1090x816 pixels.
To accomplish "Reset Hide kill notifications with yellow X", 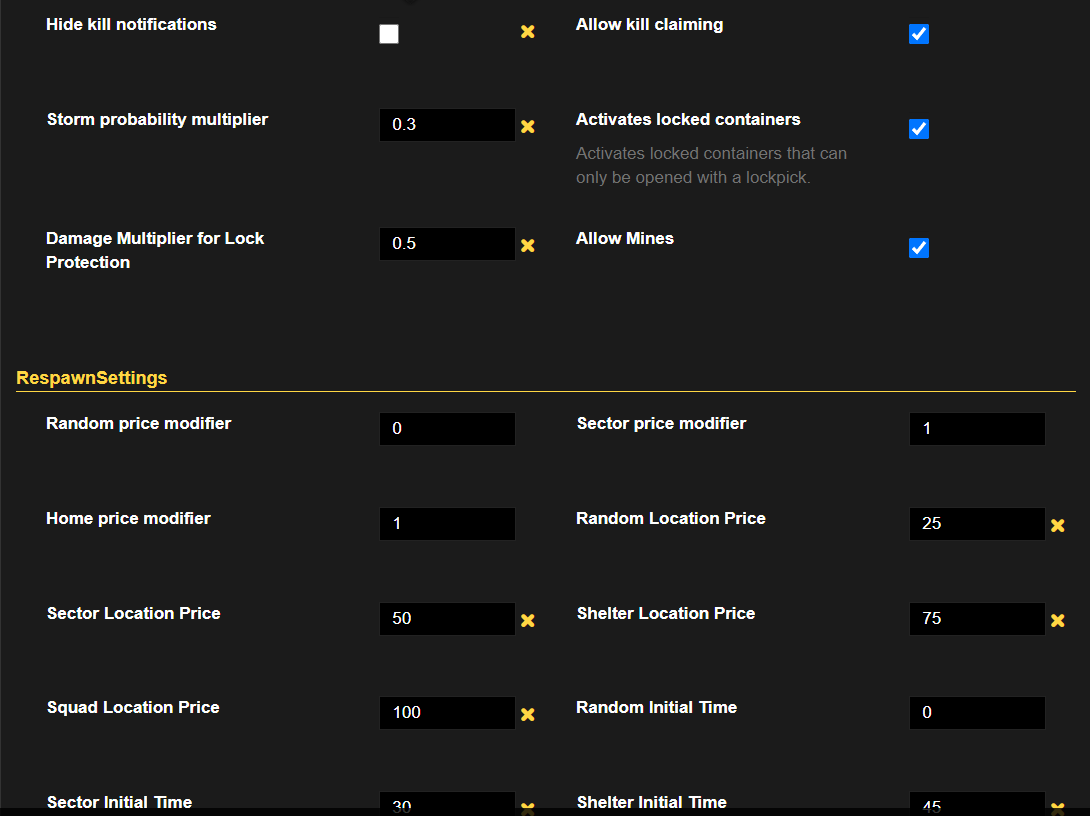I will (x=528, y=32).
